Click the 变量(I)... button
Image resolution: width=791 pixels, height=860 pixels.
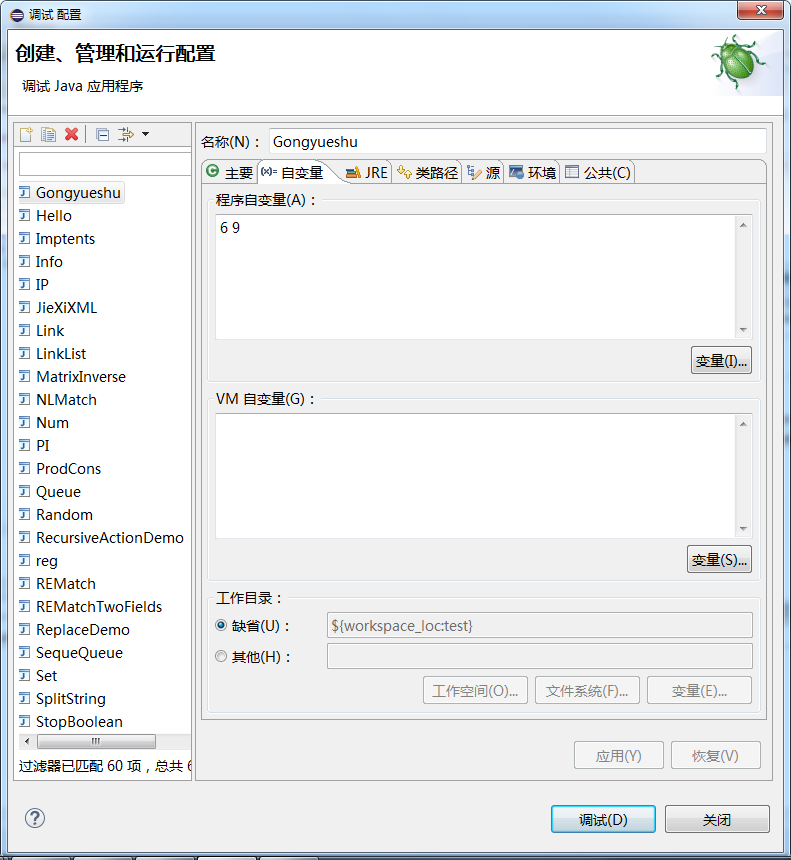(x=721, y=360)
